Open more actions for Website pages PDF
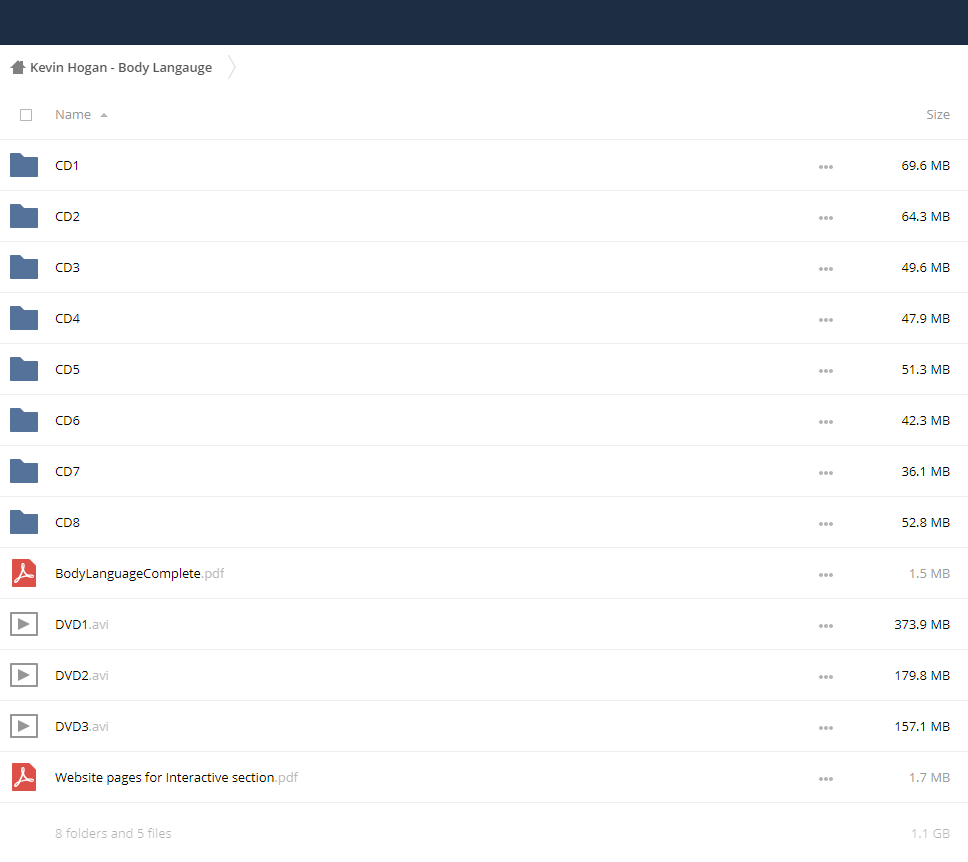968x862 pixels. (826, 779)
